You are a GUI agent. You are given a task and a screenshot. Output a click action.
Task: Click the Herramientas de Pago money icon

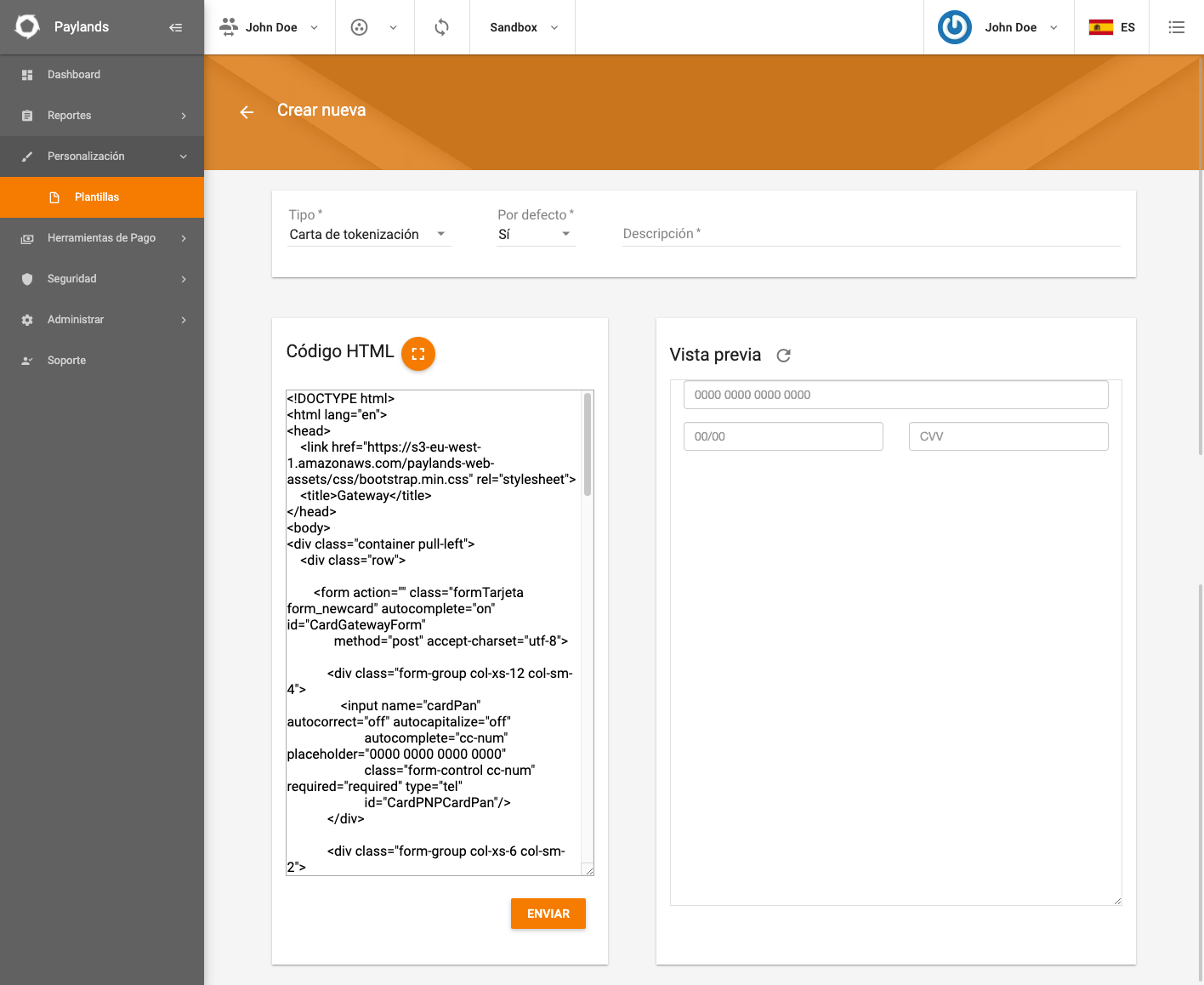pos(27,238)
